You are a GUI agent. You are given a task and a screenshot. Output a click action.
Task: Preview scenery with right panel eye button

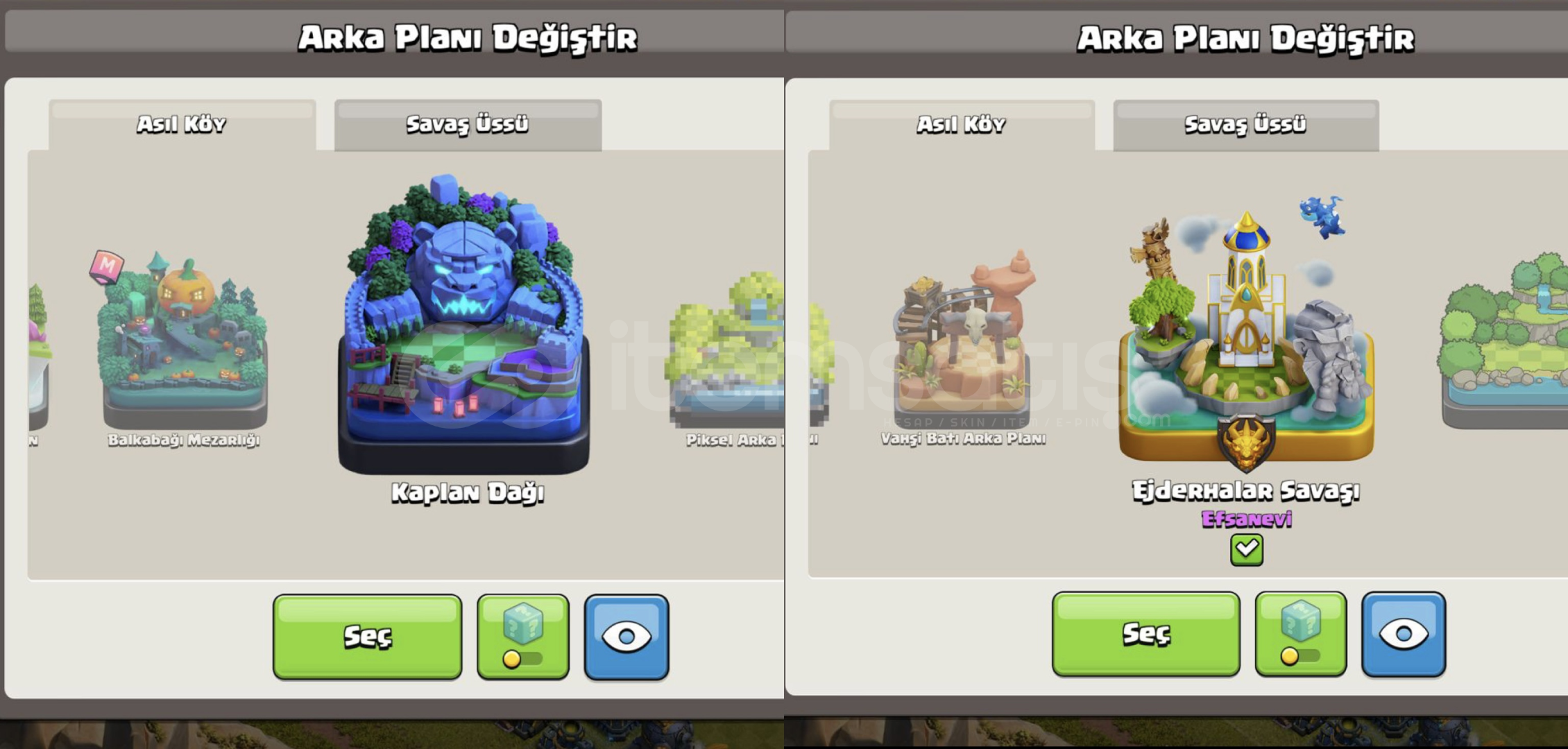tap(1404, 634)
